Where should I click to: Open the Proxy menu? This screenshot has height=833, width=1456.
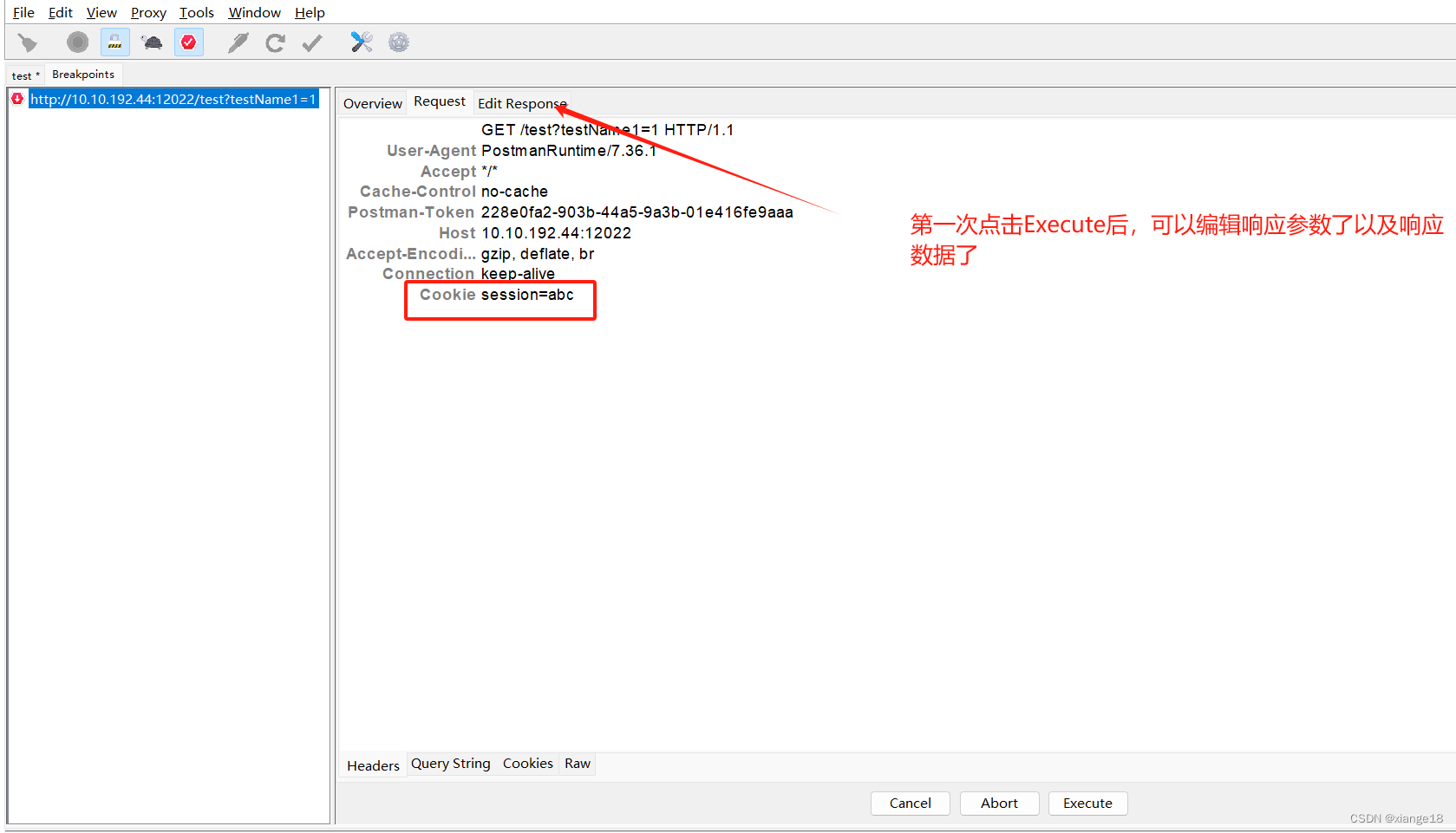tap(148, 12)
